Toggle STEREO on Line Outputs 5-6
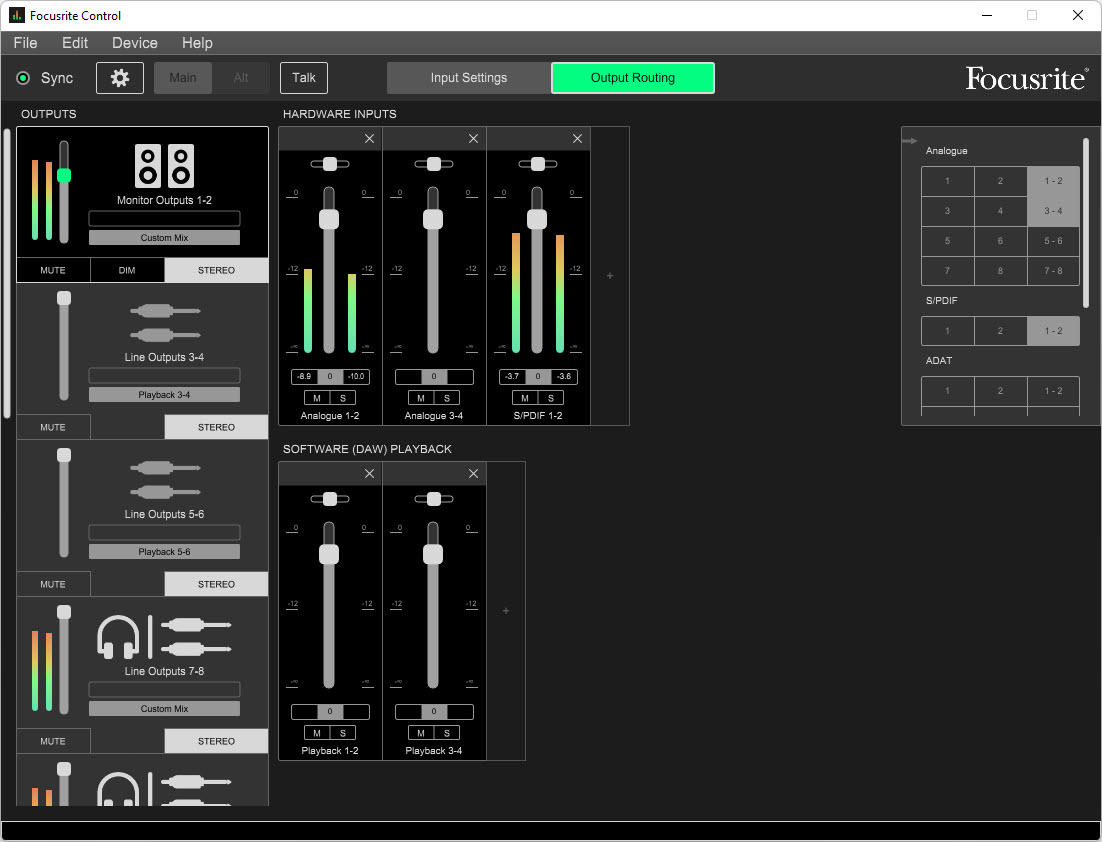1102x842 pixels. coord(216,584)
